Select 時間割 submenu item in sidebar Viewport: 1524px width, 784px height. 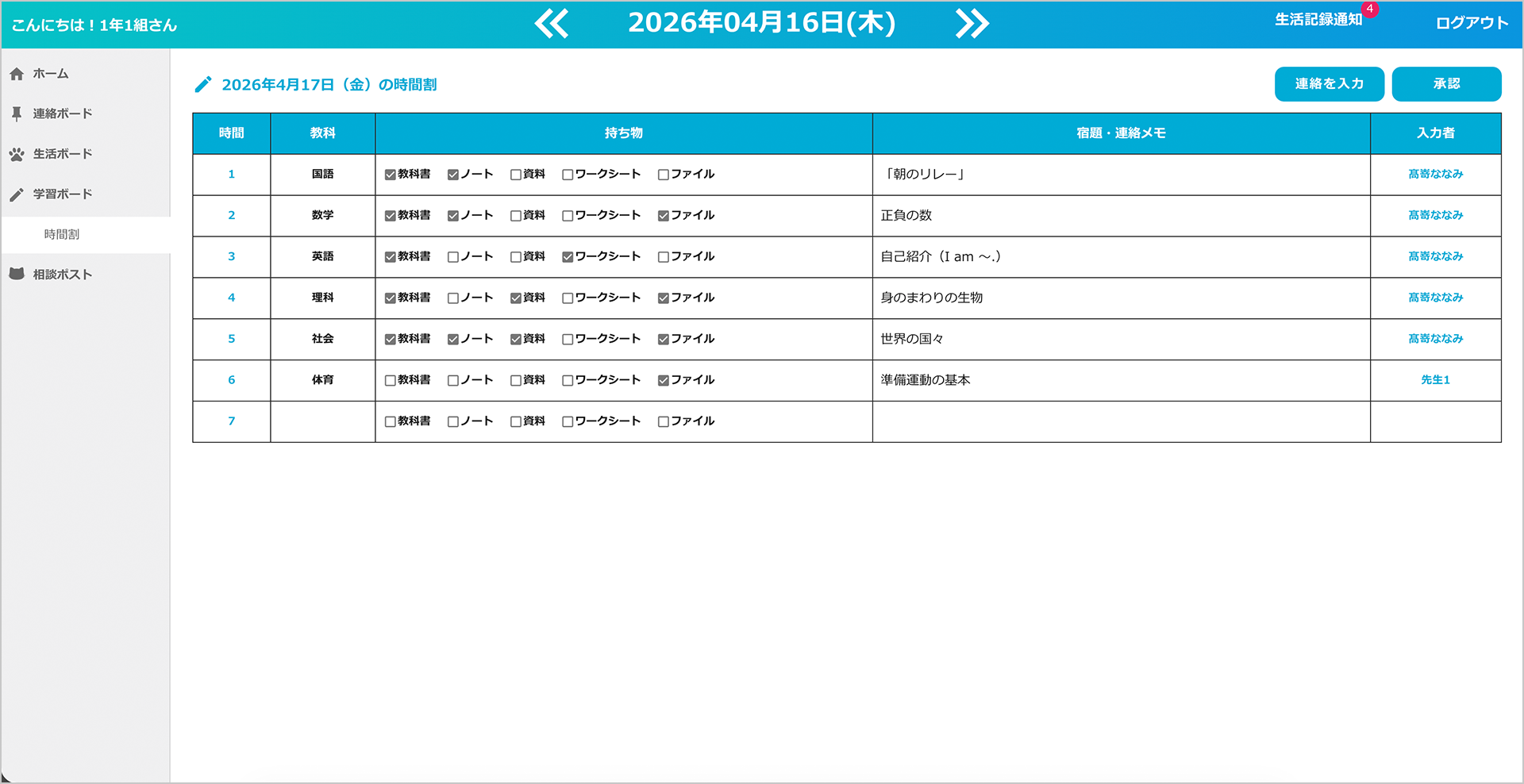(x=62, y=235)
